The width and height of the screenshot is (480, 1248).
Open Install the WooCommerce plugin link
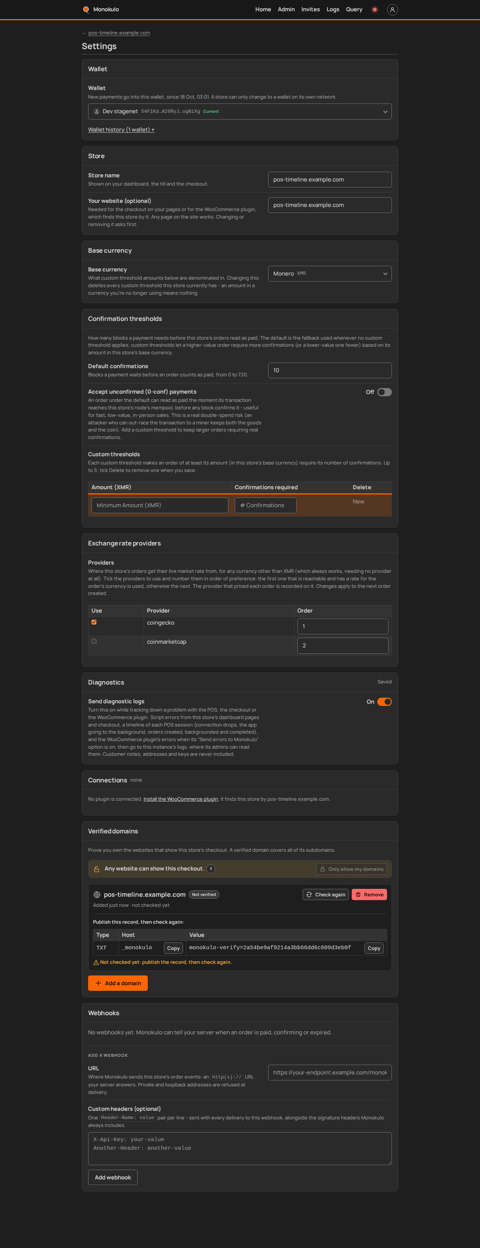181,799
